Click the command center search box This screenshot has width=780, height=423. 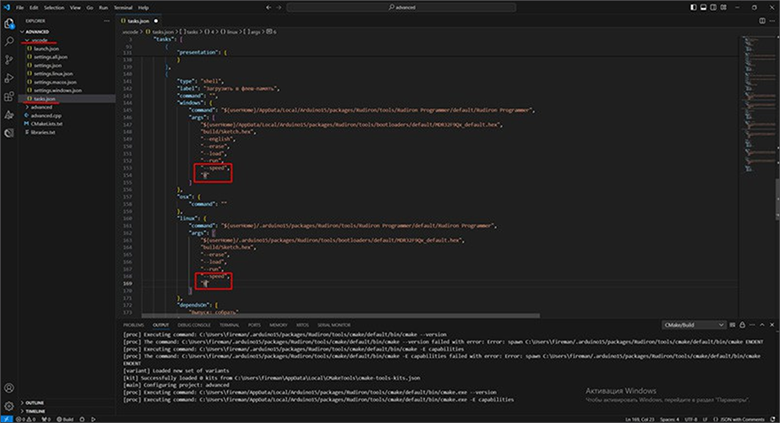point(401,7)
